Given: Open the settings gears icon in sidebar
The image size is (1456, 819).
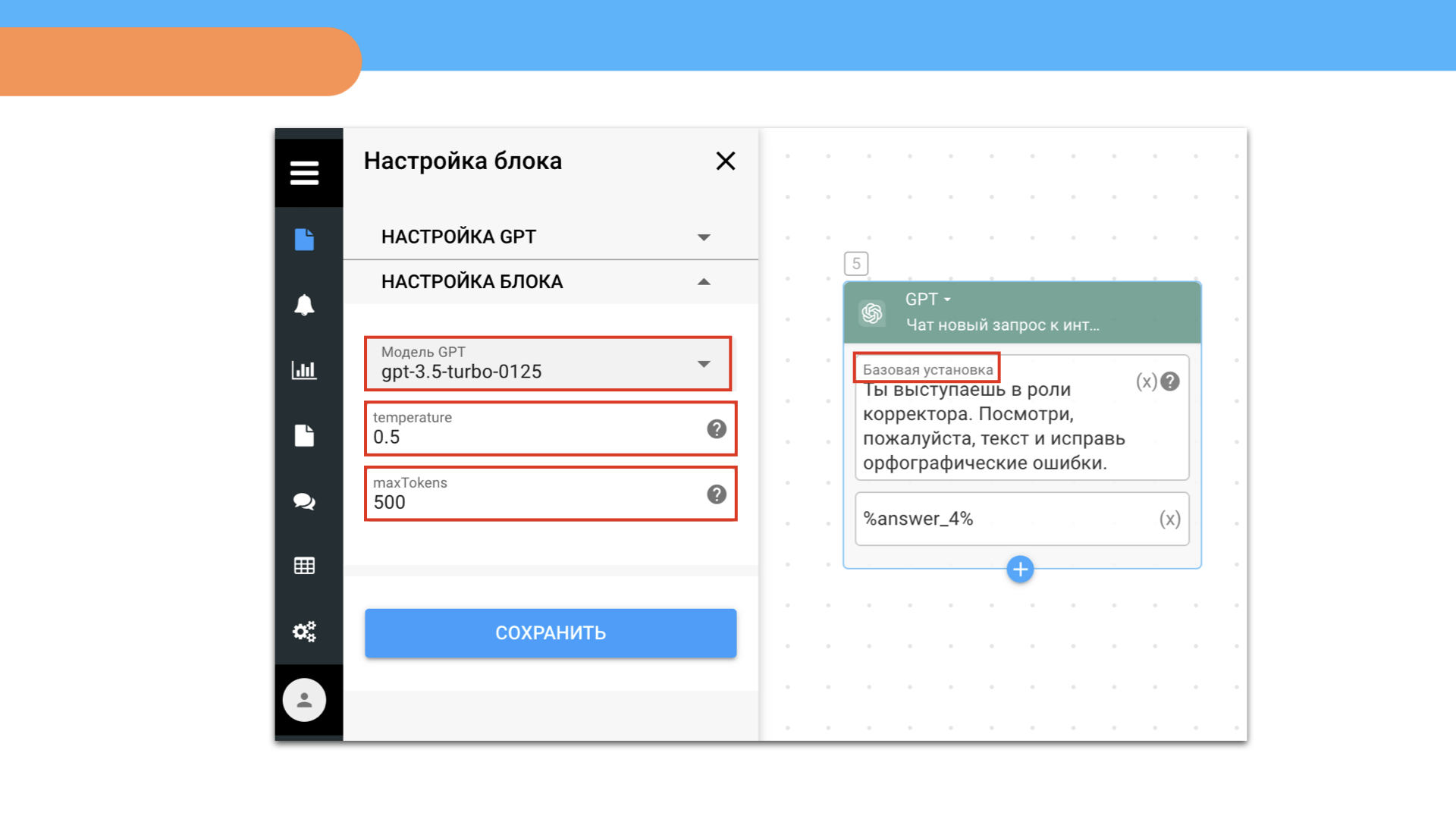Looking at the screenshot, I should 304,631.
